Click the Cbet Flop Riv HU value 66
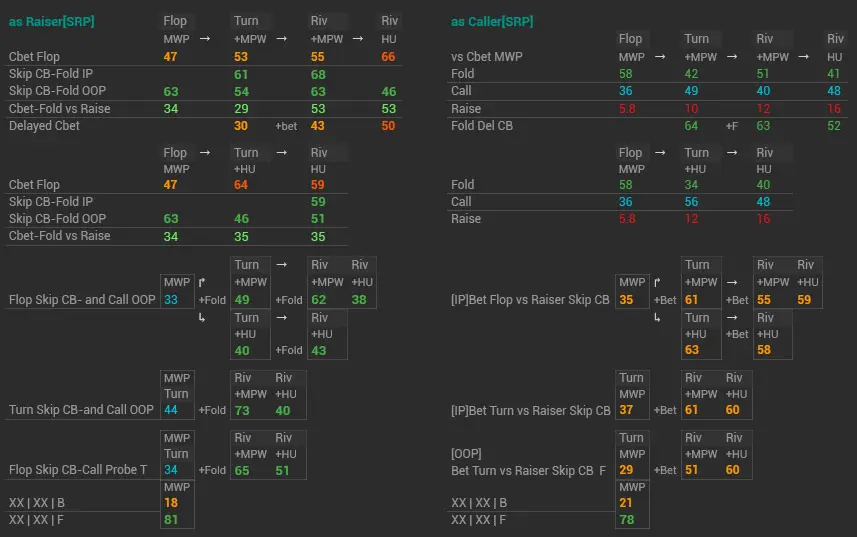 pyautogui.click(x=388, y=57)
